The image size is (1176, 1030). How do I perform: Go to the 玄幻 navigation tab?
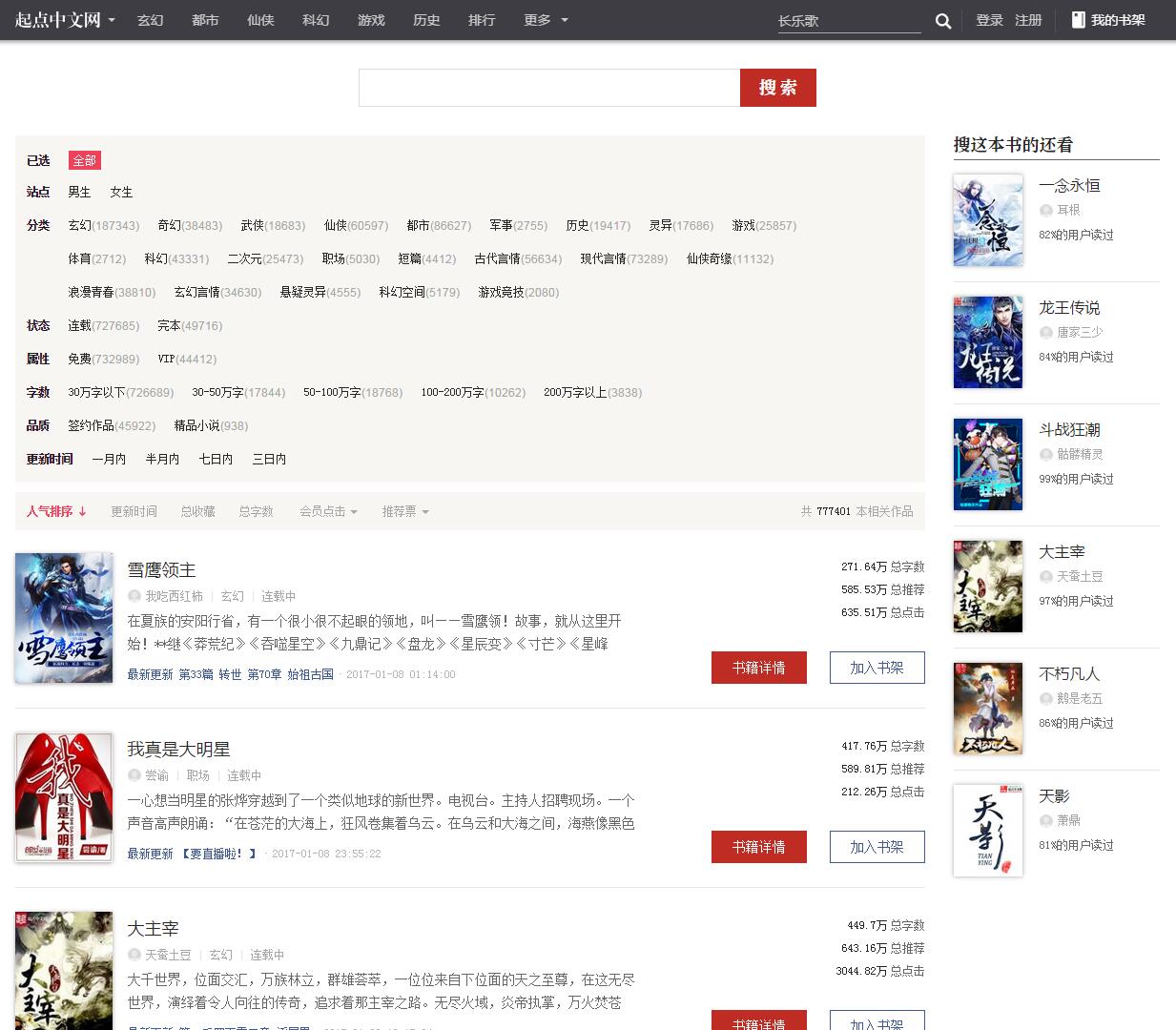click(150, 20)
